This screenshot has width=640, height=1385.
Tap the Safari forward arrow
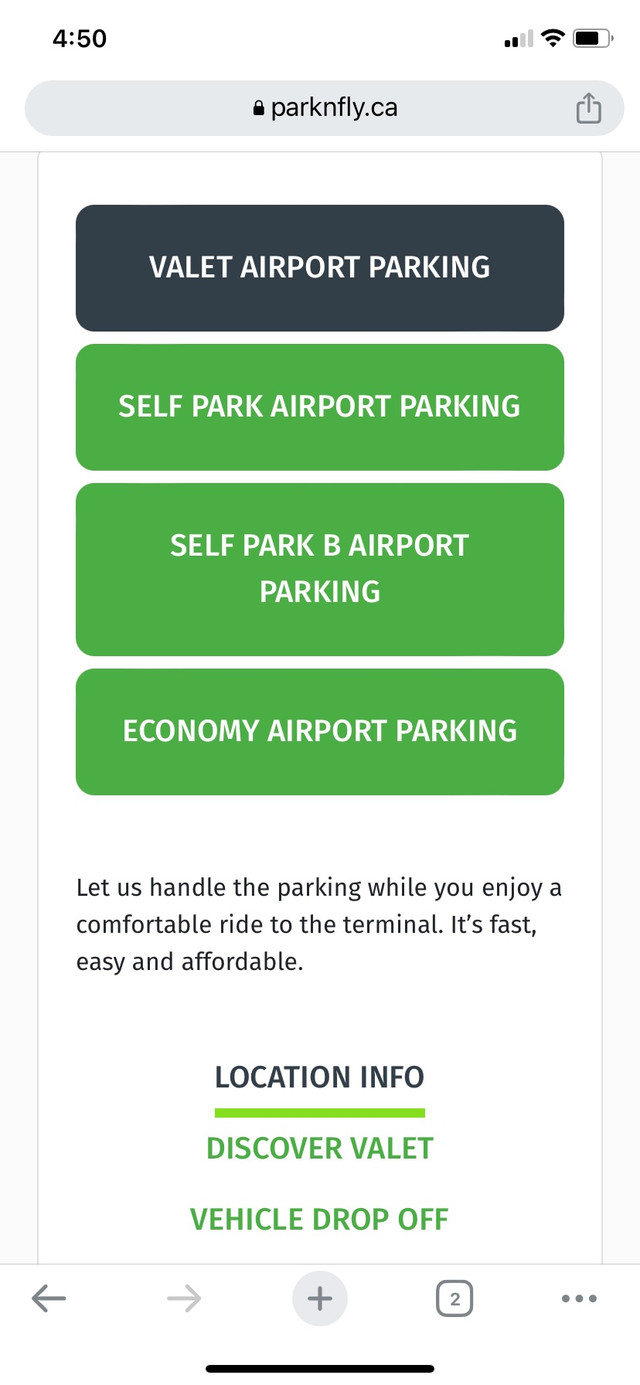click(183, 1297)
